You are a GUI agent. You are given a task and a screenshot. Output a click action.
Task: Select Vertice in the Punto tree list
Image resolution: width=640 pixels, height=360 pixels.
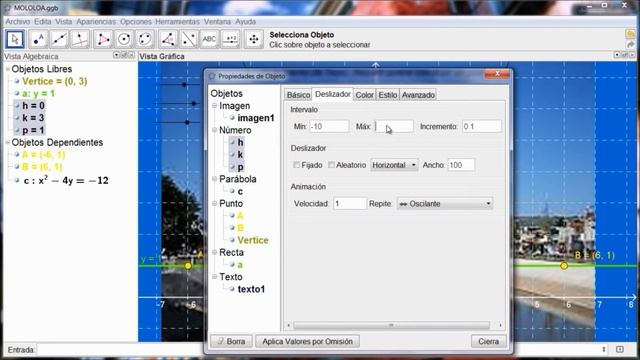pyautogui.click(x=253, y=240)
